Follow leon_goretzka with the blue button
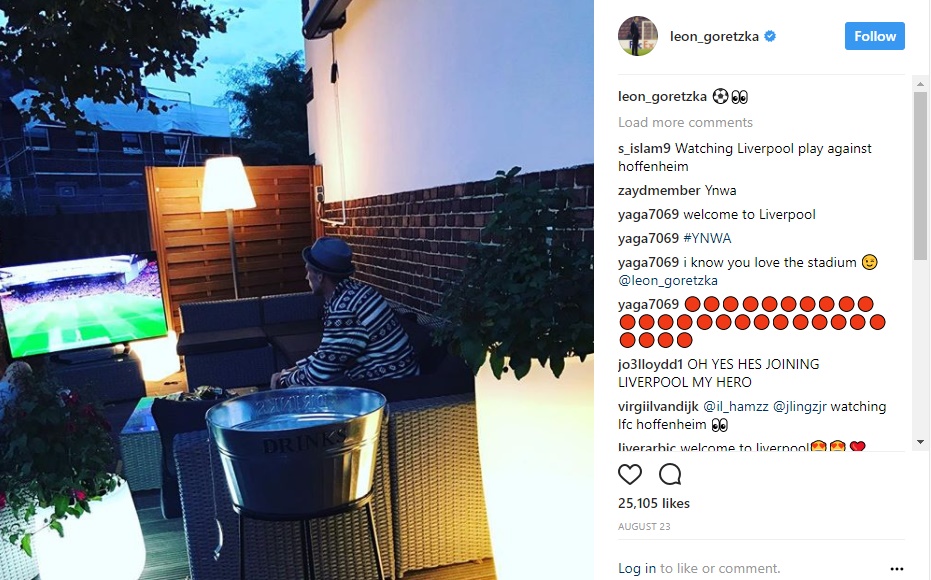931x580 pixels. [875, 36]
